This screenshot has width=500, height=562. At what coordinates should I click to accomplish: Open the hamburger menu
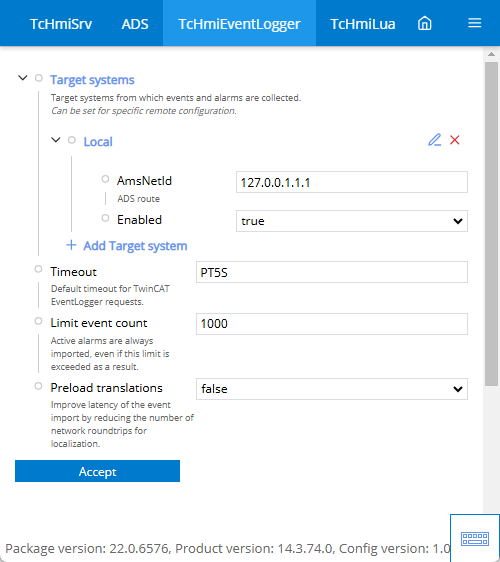tap(474, 23)
